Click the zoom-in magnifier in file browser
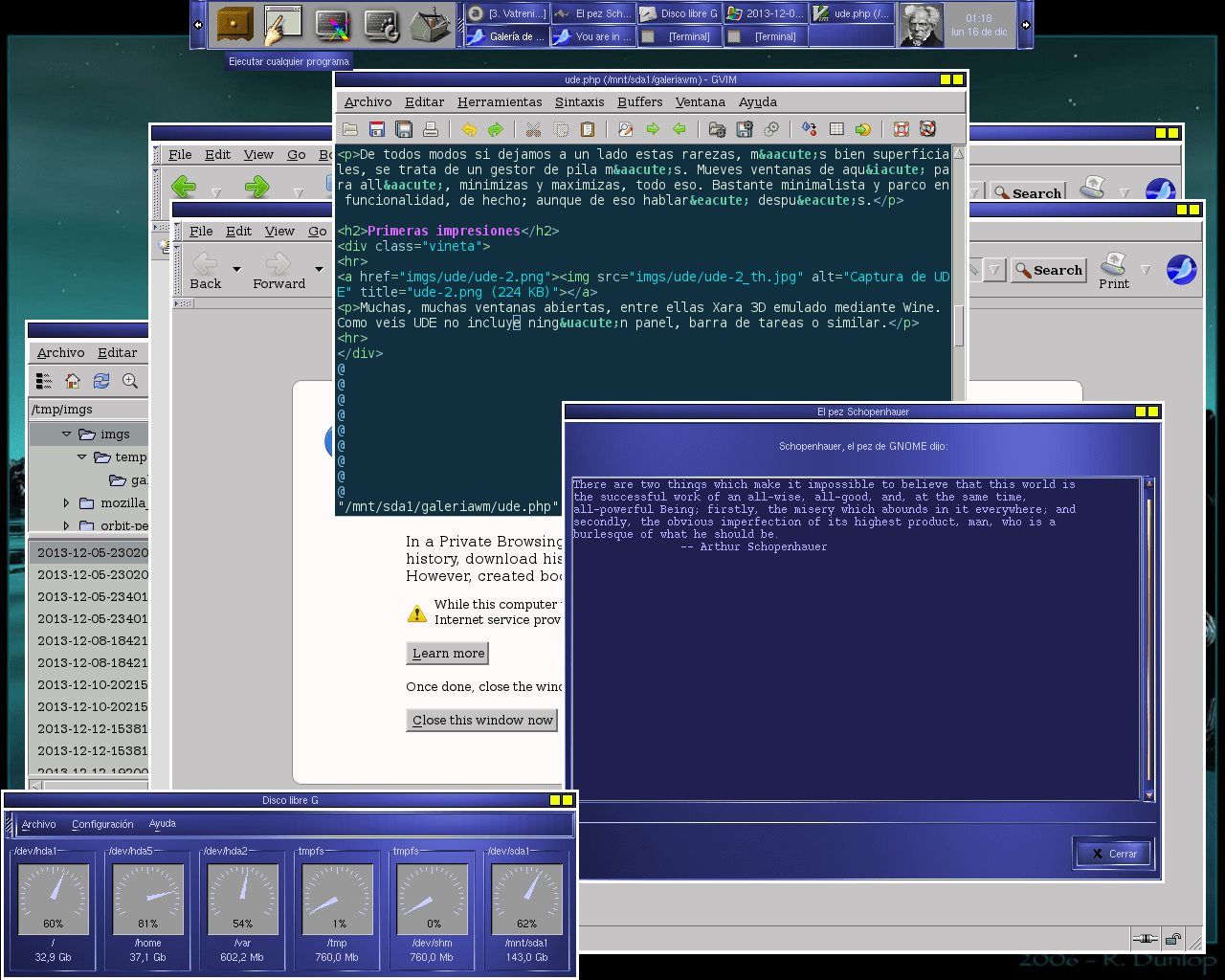This screenshot has width=1225, height=980. pyautogui.click(x=130, y=381)
